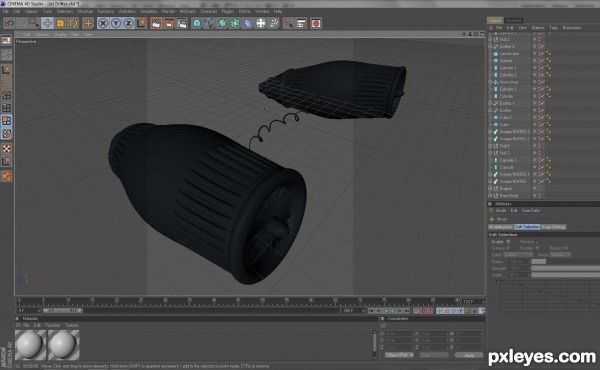600x370 pixels.
Task: Switch to the Modeling Axis tab
Action: (x=501, y=227)
